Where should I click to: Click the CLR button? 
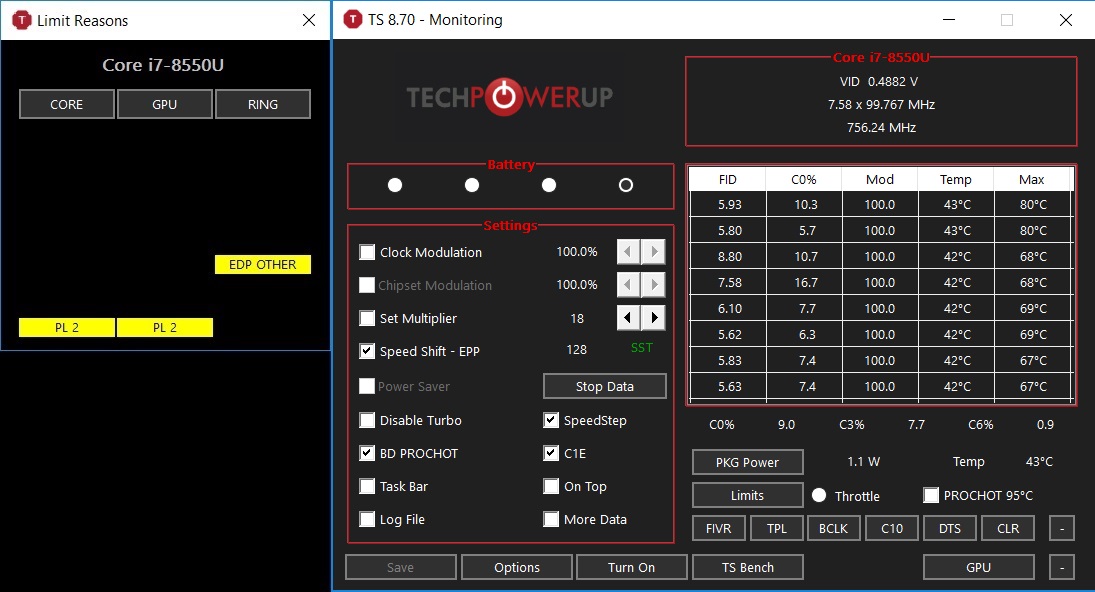(1008, 528)
